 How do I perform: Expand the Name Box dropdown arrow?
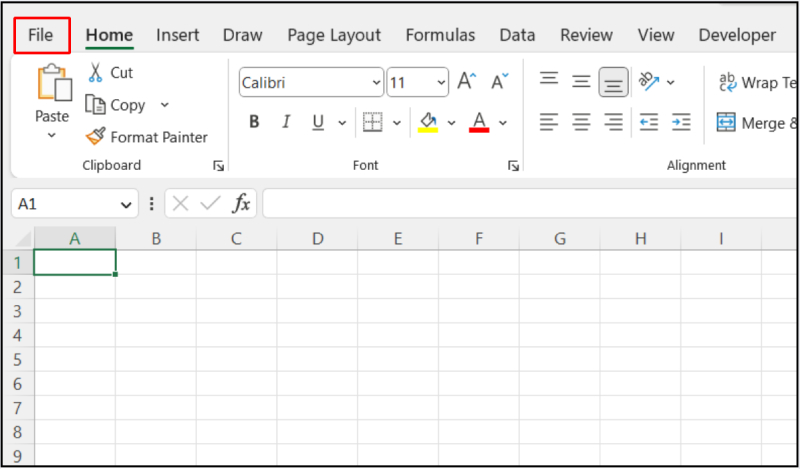point(126,204)
